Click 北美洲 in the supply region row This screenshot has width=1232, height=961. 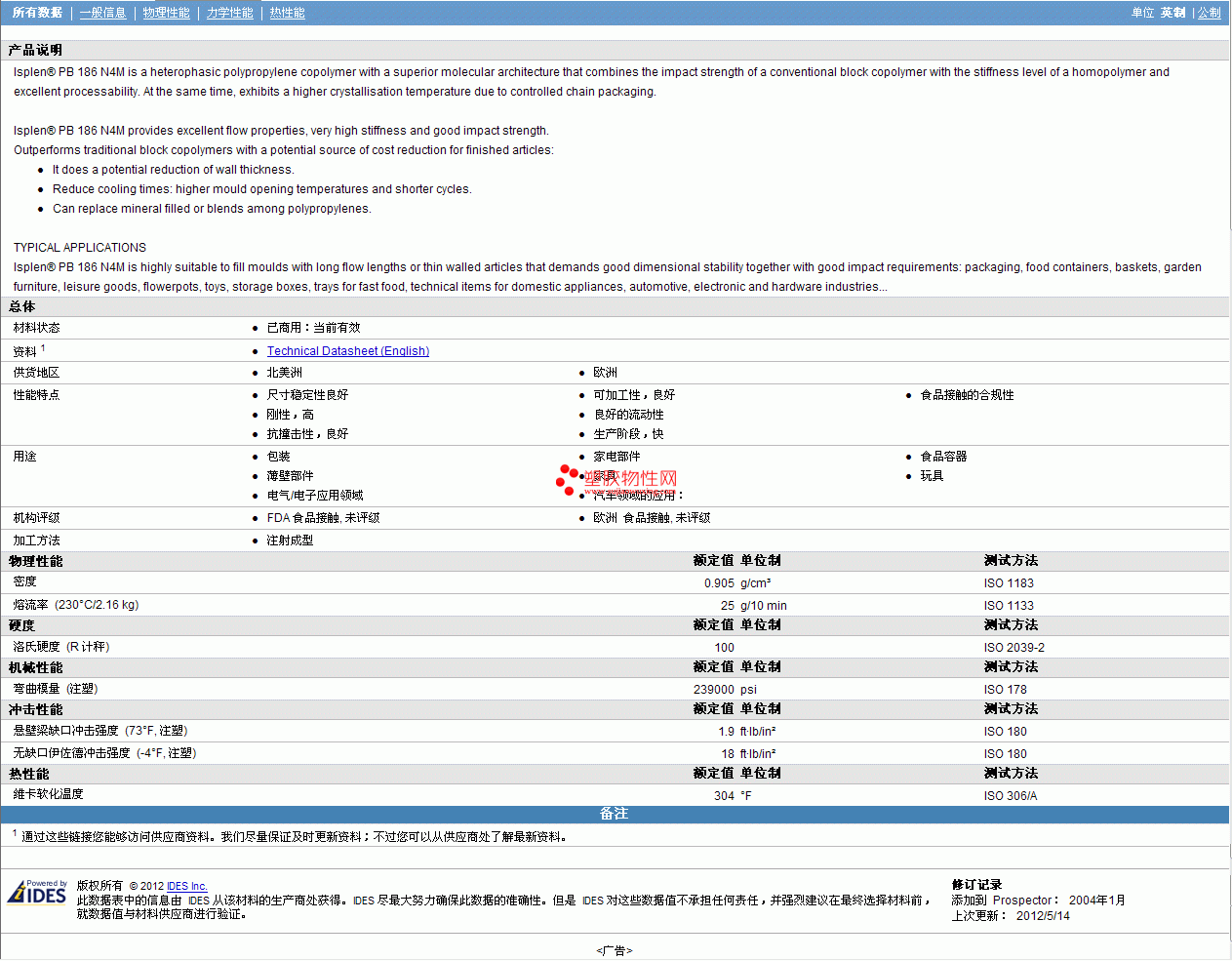(284, 373)
